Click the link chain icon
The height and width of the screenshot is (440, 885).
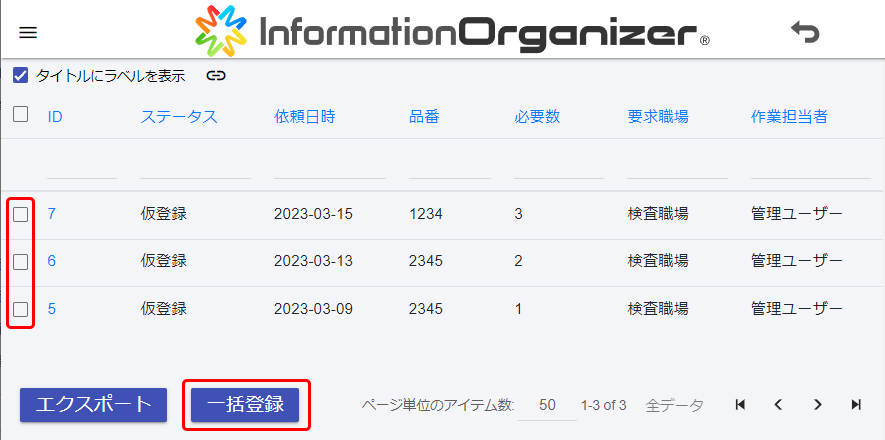[x=216, y=75]
